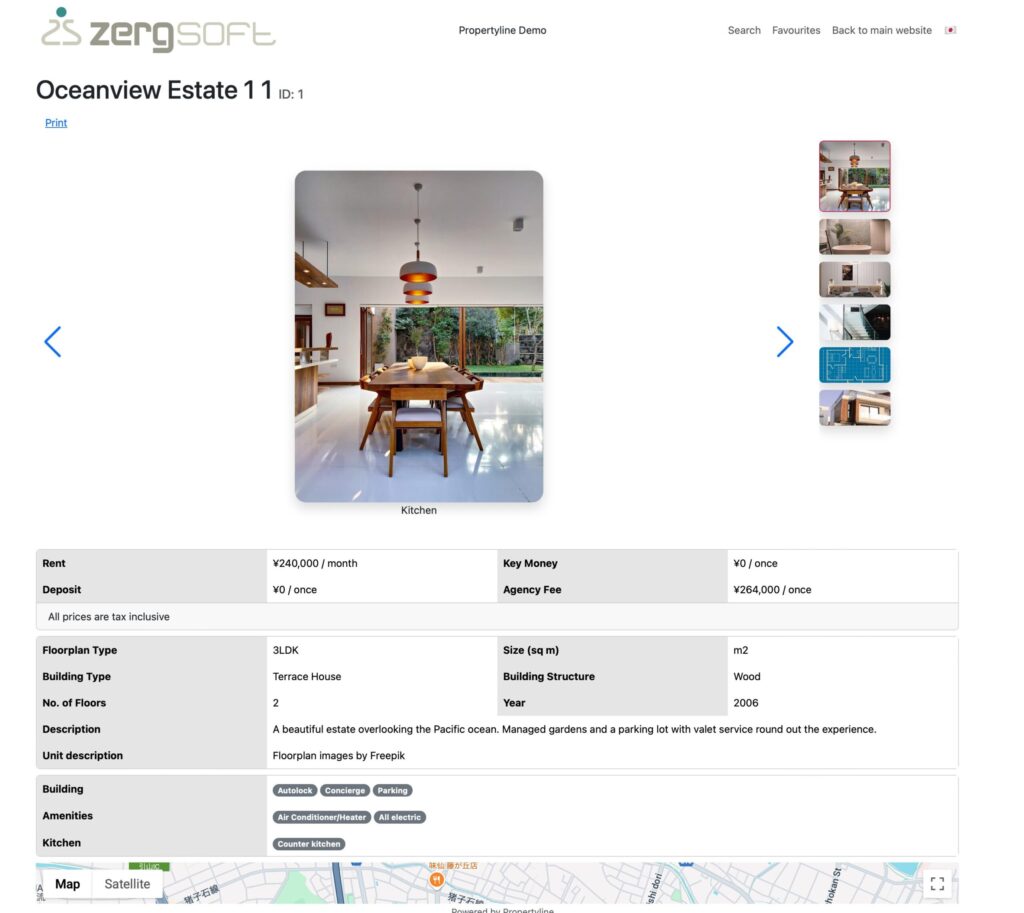
Task: Switch map to Satellite view
Action: pos(127,884)
